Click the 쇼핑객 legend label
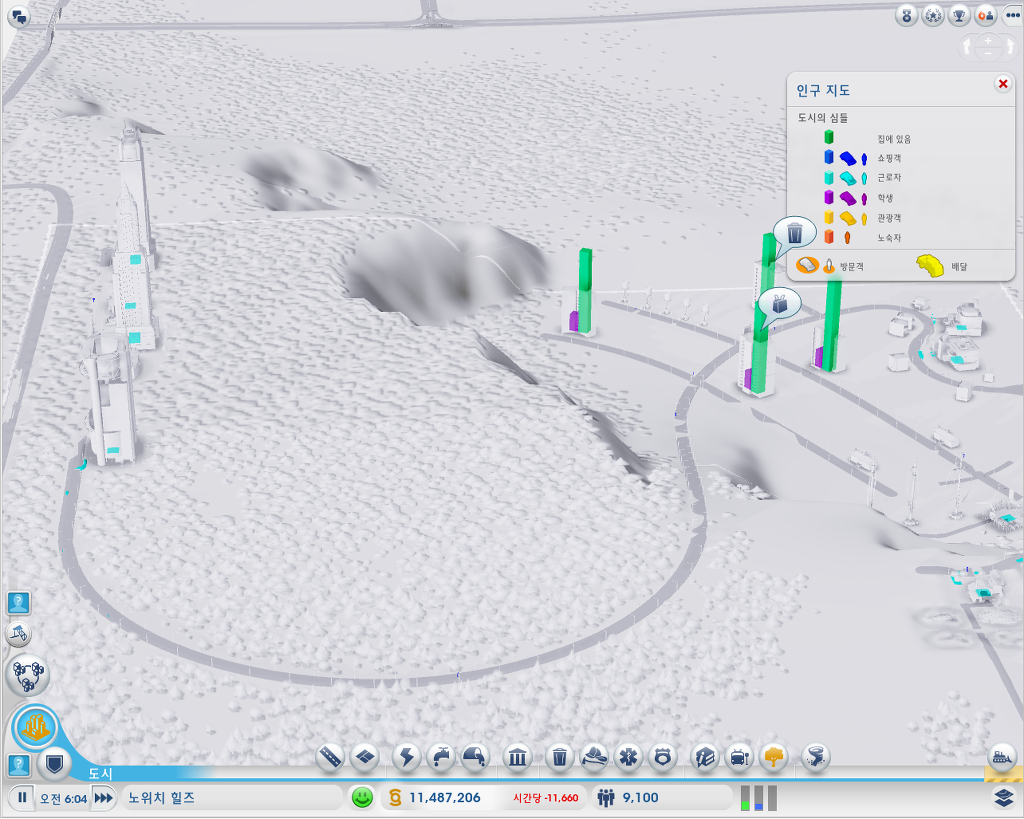Image resolution: width=1024 pixels, height=819 pixels. click(889, 158)
